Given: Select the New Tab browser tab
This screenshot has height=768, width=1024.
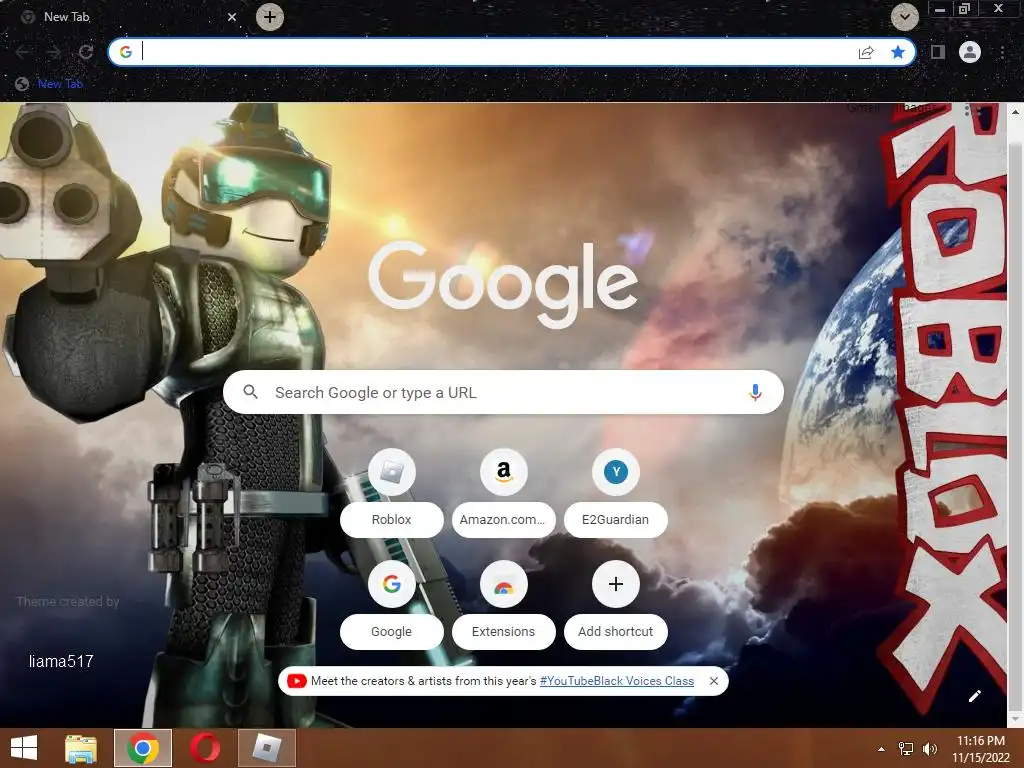Looking at the screenshot, I should 129,17.
